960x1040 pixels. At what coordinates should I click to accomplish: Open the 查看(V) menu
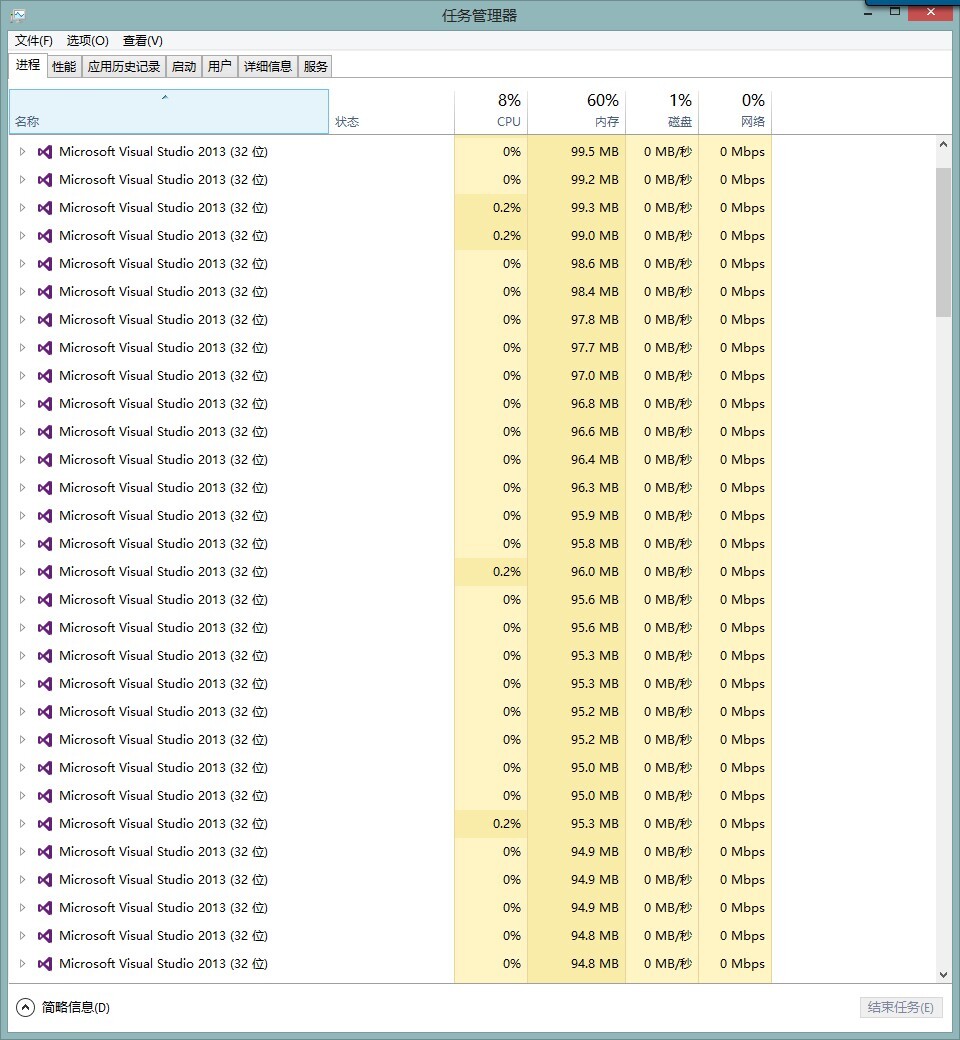[x=143, y=40]
